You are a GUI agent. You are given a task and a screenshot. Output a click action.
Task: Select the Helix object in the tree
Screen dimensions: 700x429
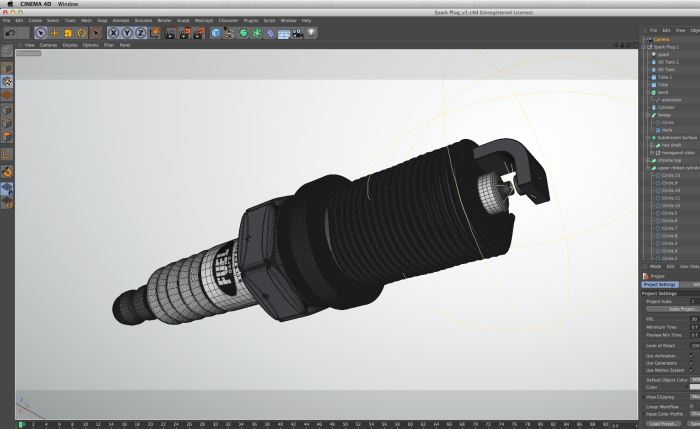point(667,130)
